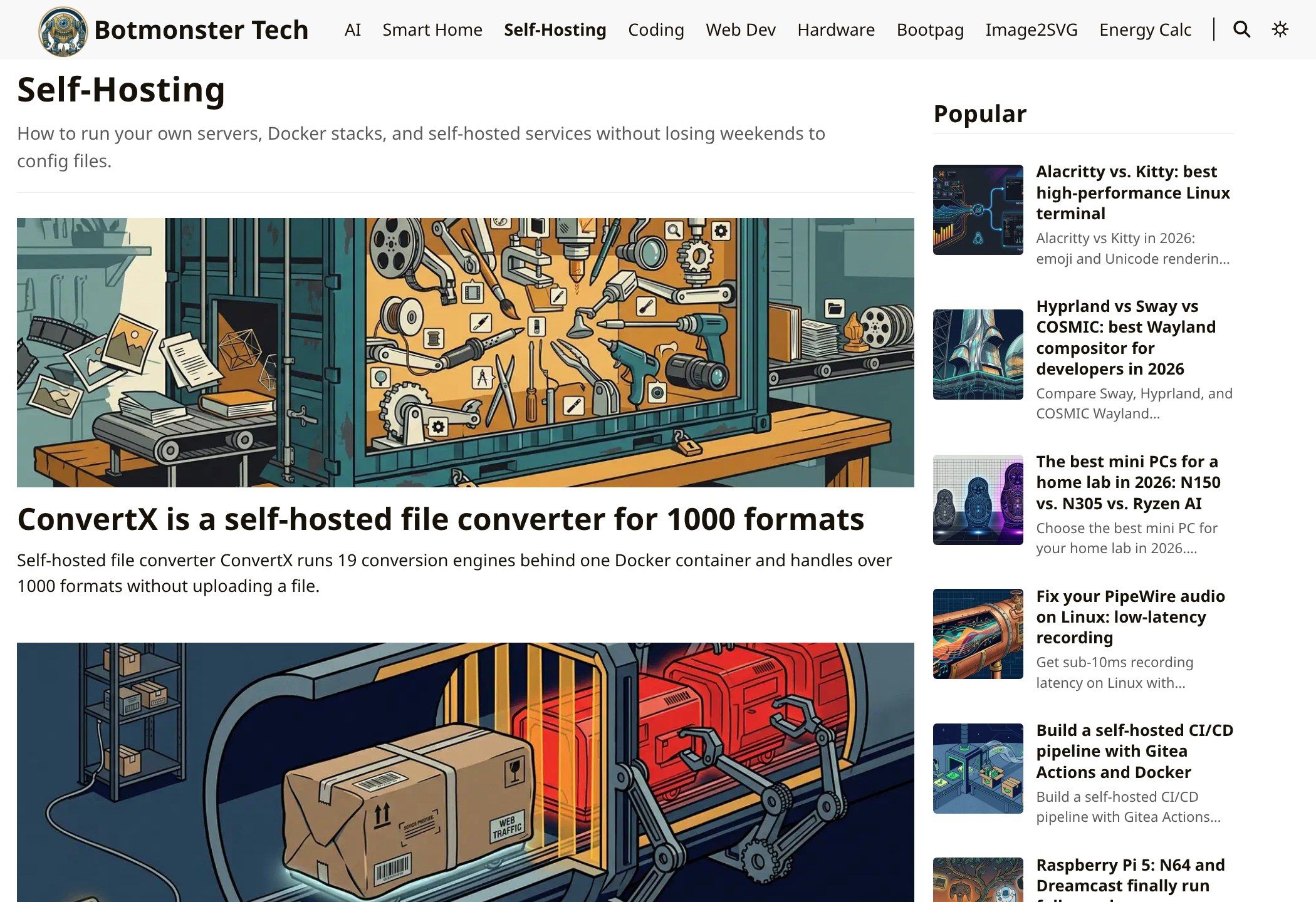Open the web traffic package article image
The height and width of the screenshot is (902, 1316).
tap(466, 772)
